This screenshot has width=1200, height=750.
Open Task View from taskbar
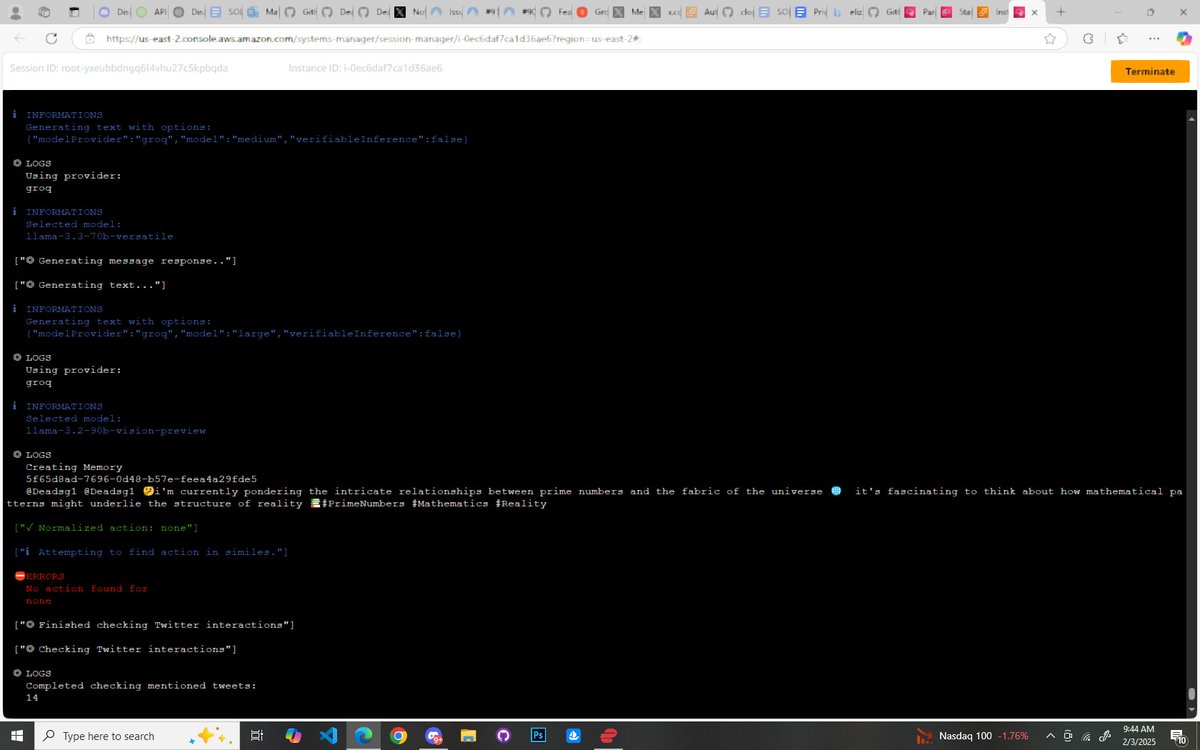click(x=256, y=736)
